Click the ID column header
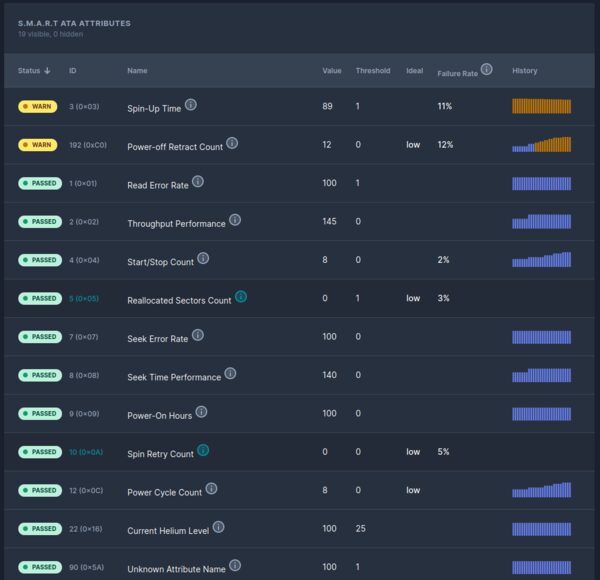 point(73,71)
